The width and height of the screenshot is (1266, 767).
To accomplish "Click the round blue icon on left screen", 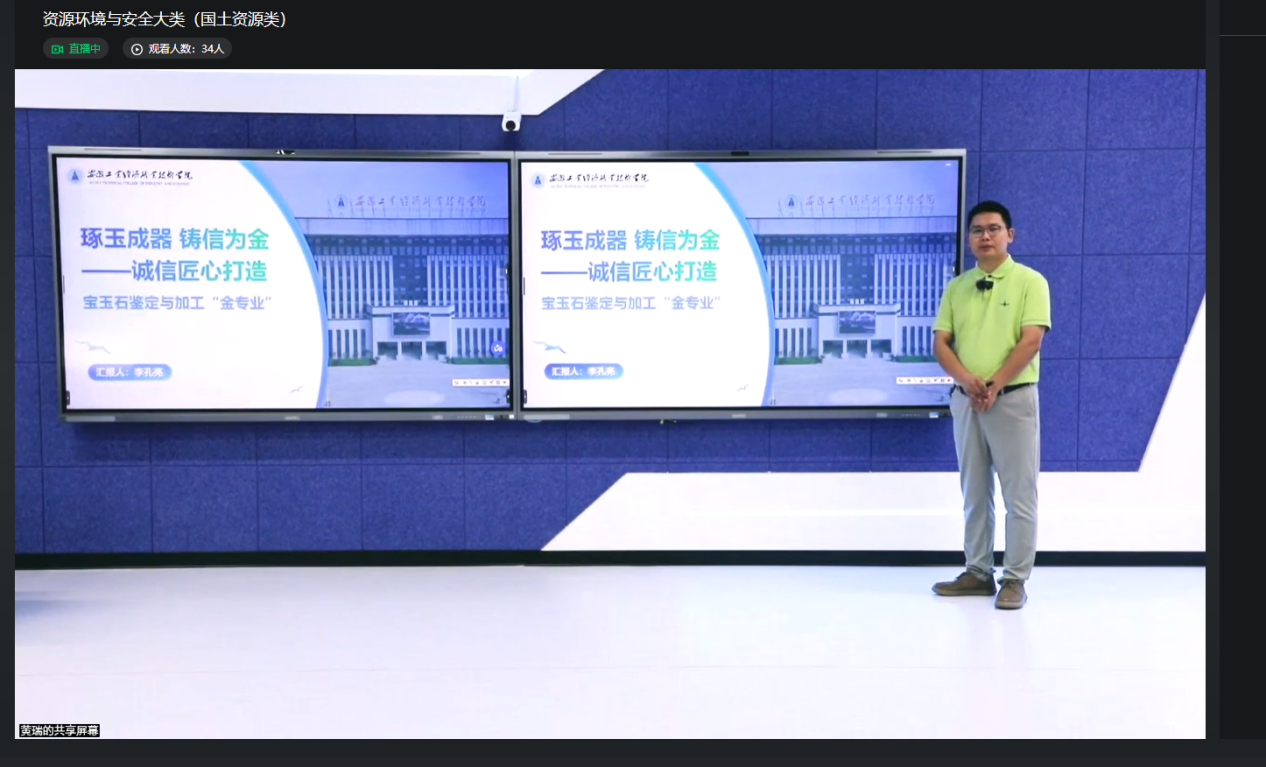I will pyautogui.click(x=497, y=348).
